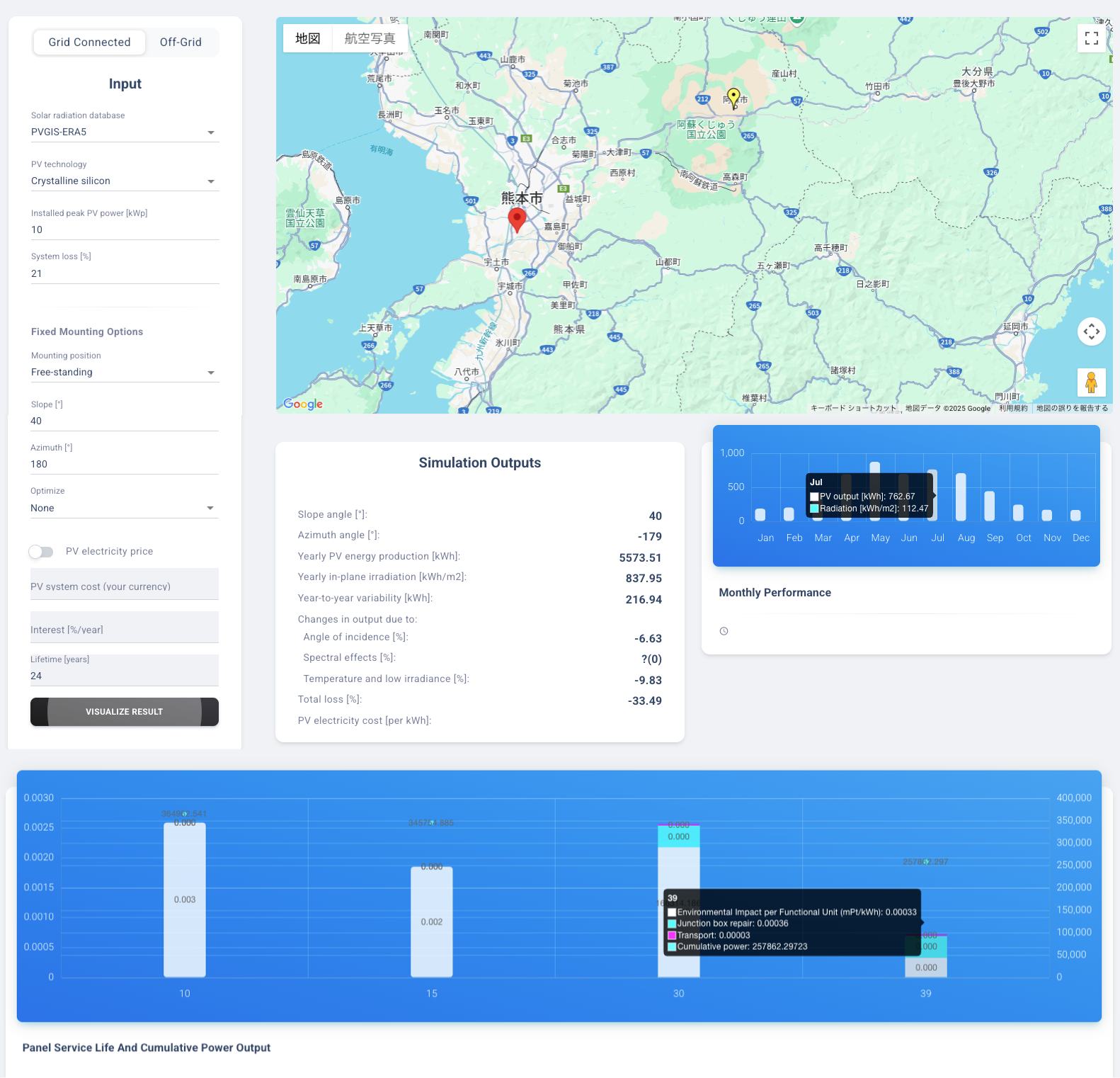
Task: Click Panel Service Life And Cumulative Power Output title
Action: [x=147, y=1048]
